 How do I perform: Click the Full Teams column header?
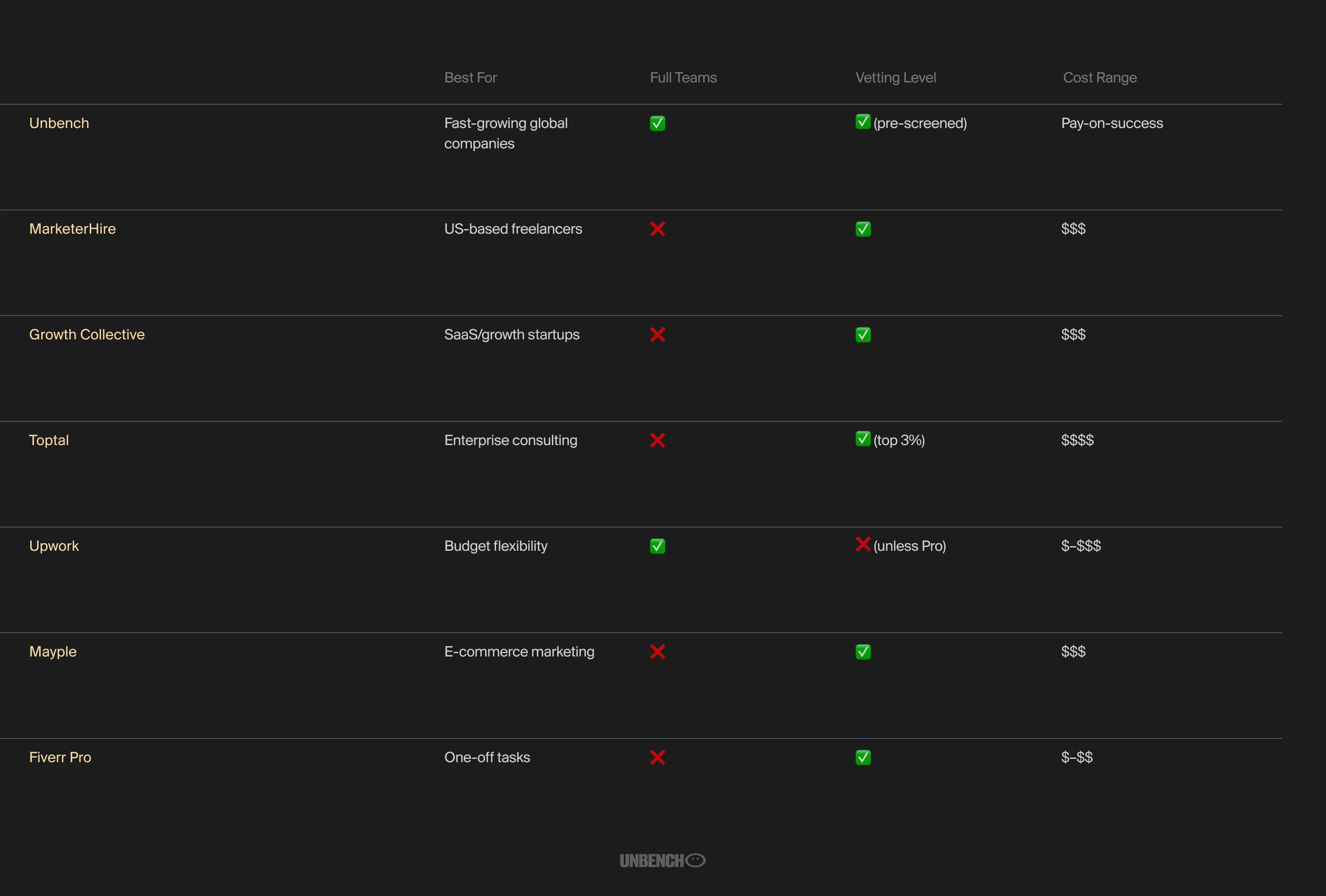(683, 78)
